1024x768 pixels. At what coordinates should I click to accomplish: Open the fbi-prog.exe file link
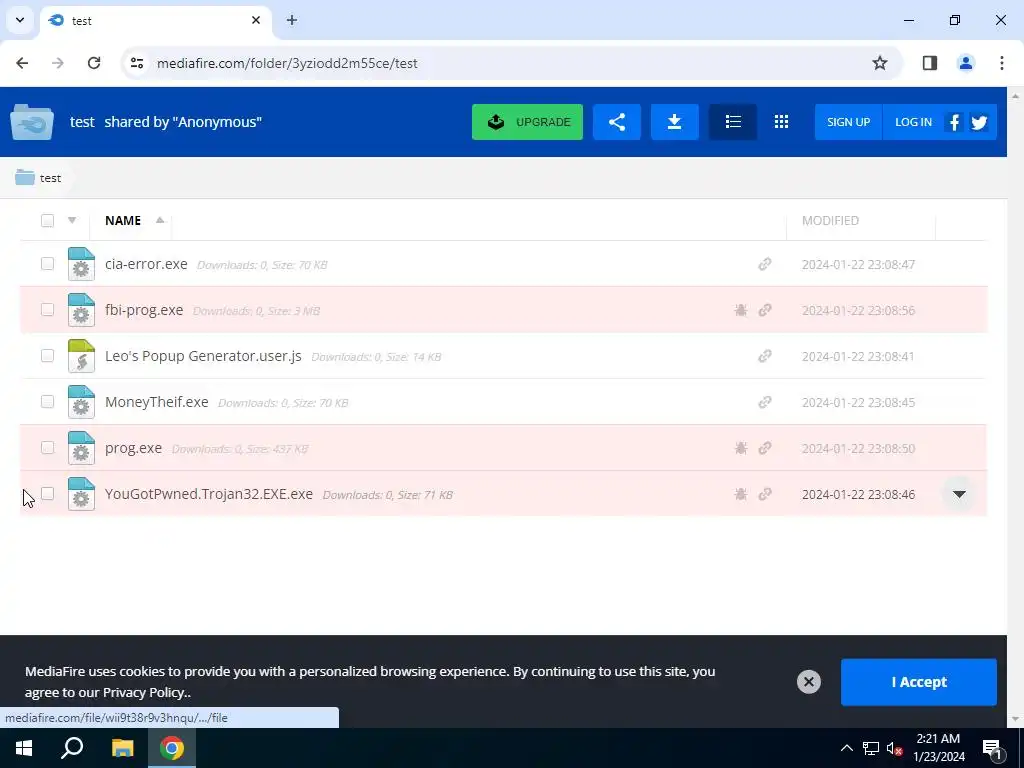click(144, 310)
